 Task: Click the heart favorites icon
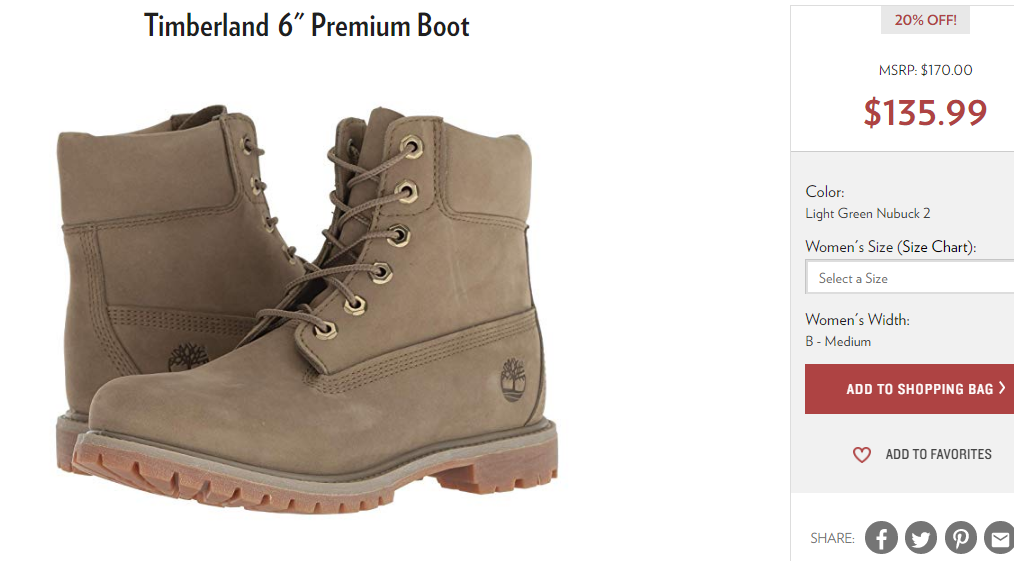point(861,454)
